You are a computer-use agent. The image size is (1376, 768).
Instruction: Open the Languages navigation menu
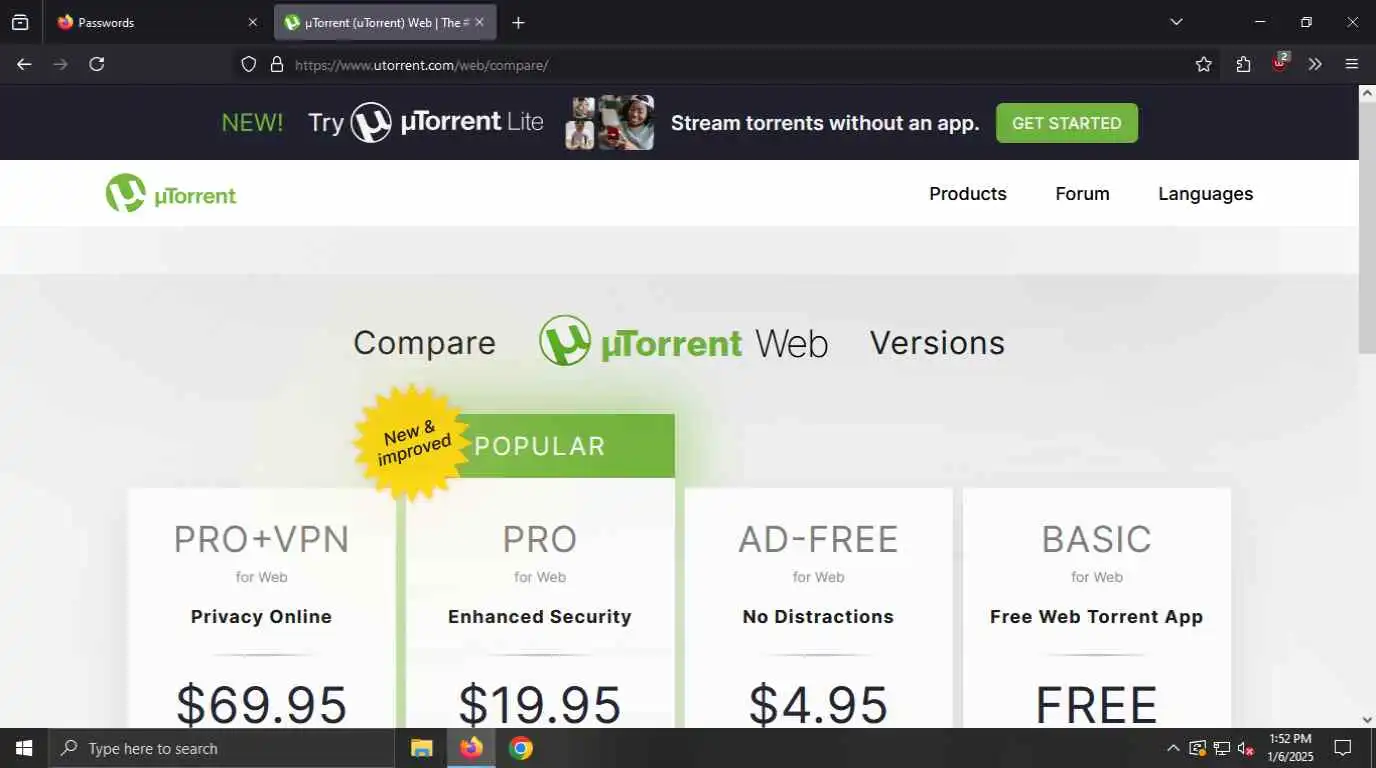1205,194
